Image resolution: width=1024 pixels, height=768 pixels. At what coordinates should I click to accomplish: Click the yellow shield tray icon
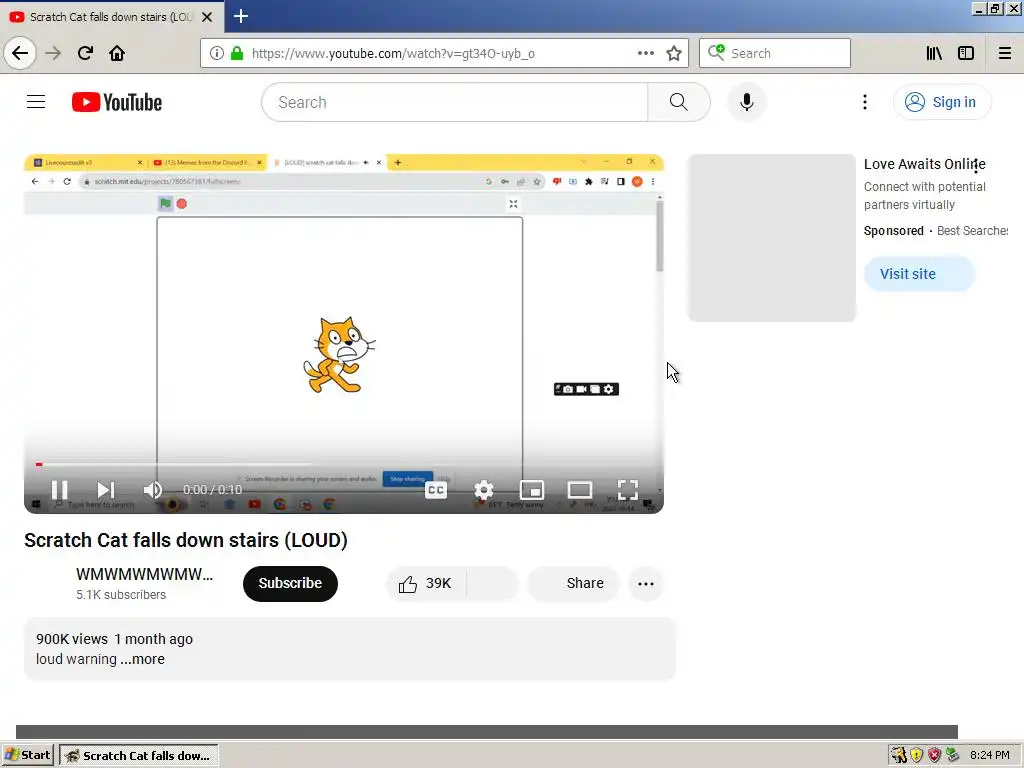(916, 755)
